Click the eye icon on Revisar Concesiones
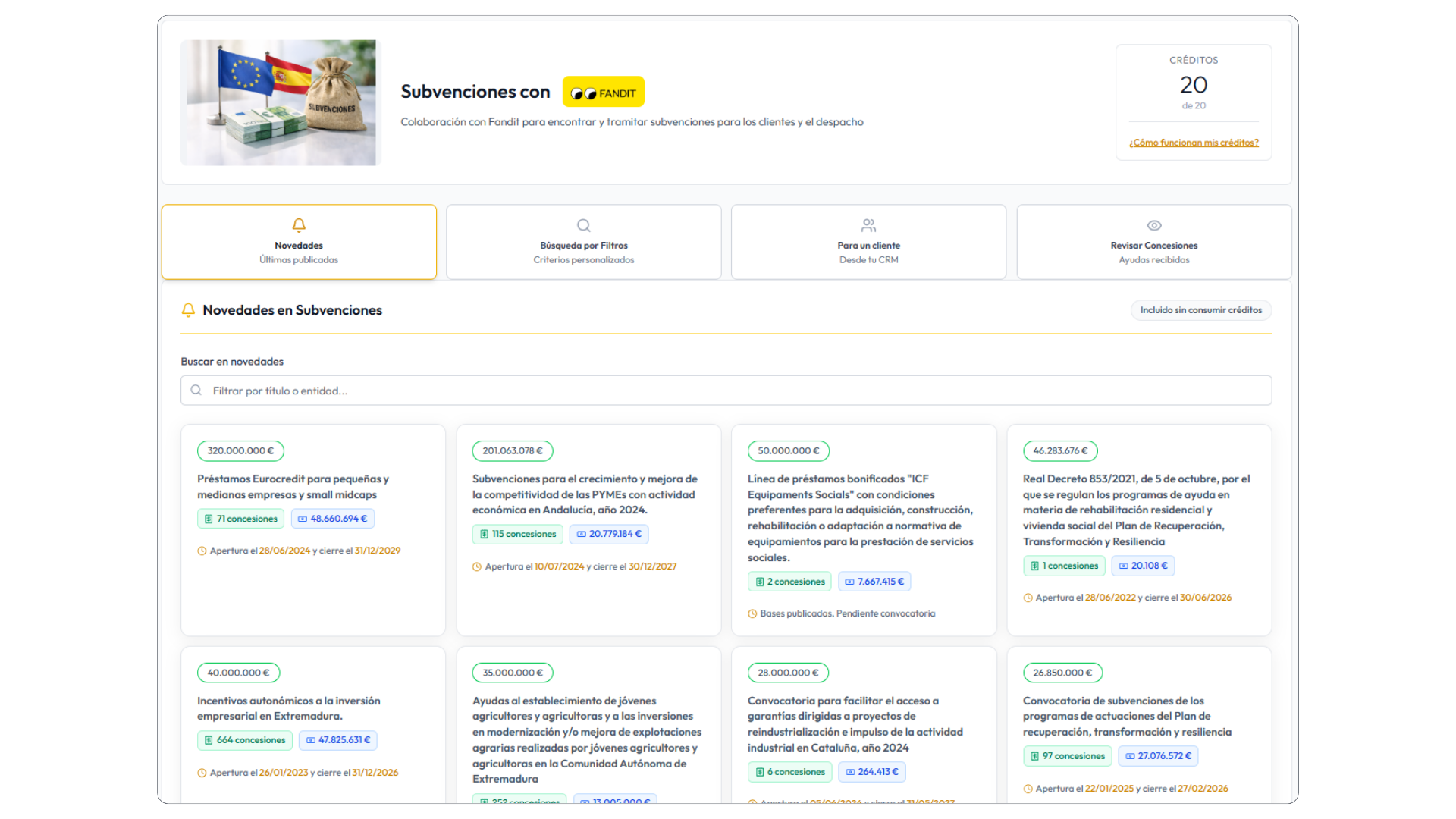Viewport: 1456px width, 819px height. coord(1153,225)
